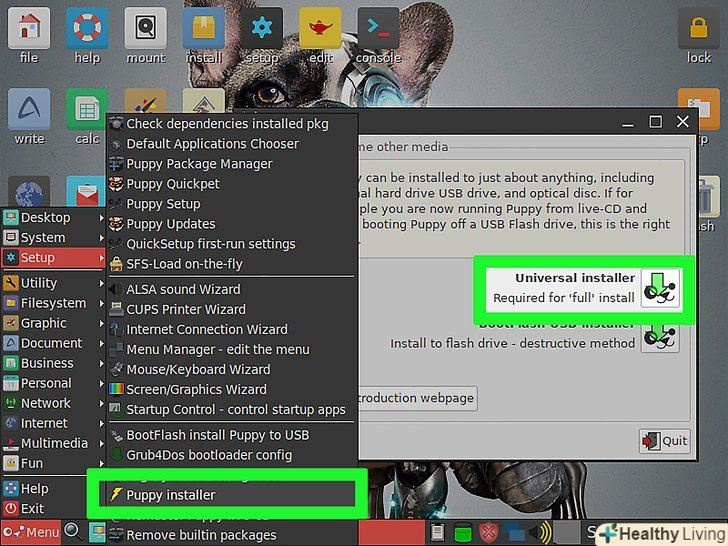
Task: Open Startup Control - control startup apps
Action: (x=231, y=410)
